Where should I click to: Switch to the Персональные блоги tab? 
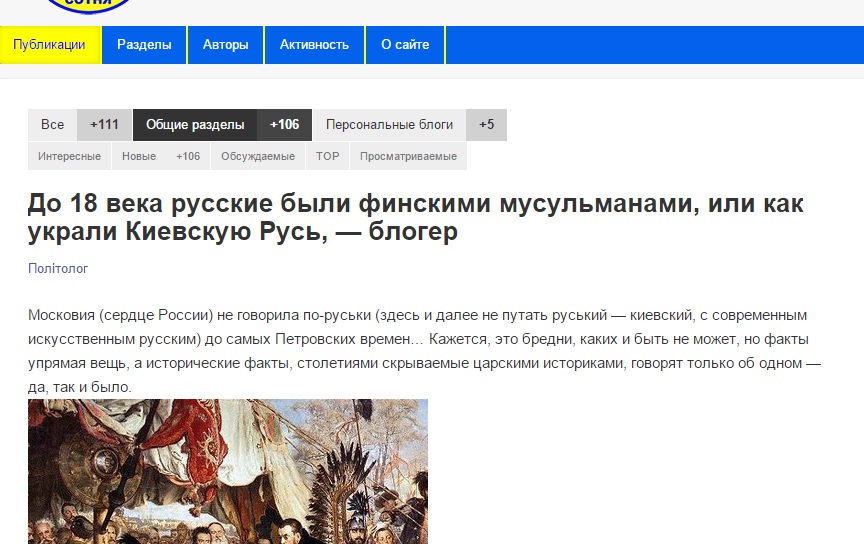389,125
